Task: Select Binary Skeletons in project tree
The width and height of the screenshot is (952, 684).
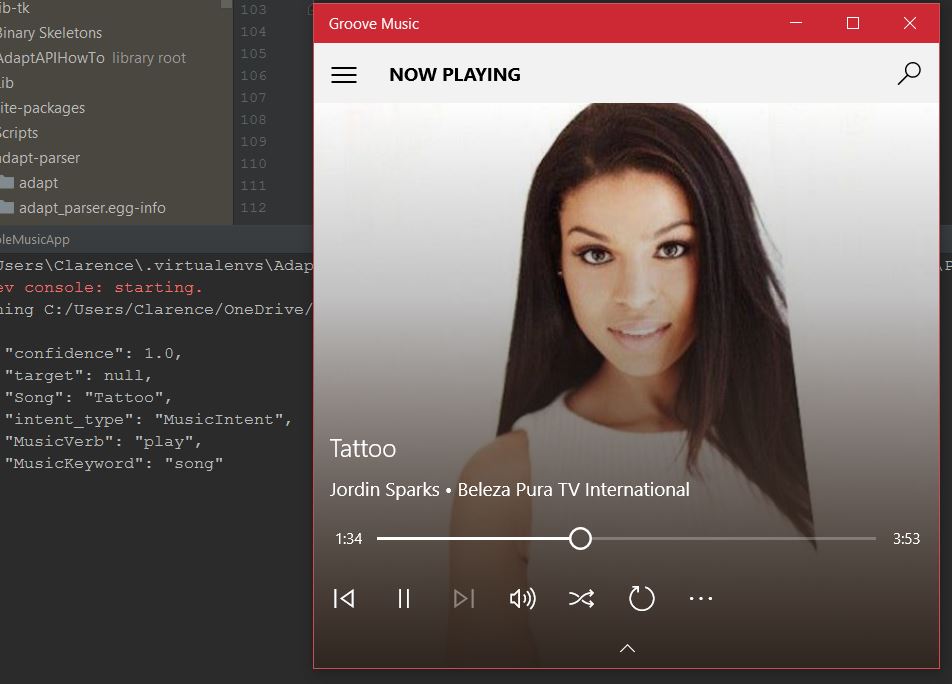Action: point(49,33)
